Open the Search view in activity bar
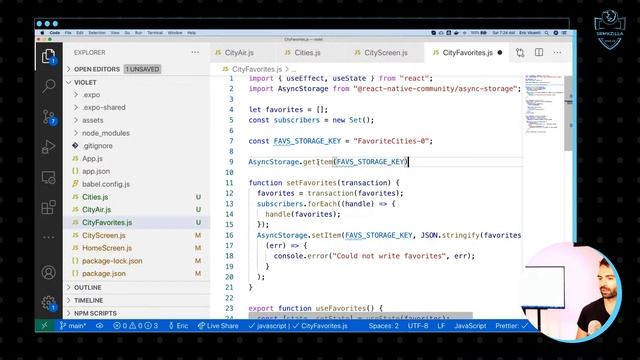The height and width of the screenshot is (360, 640). [49, 86]
